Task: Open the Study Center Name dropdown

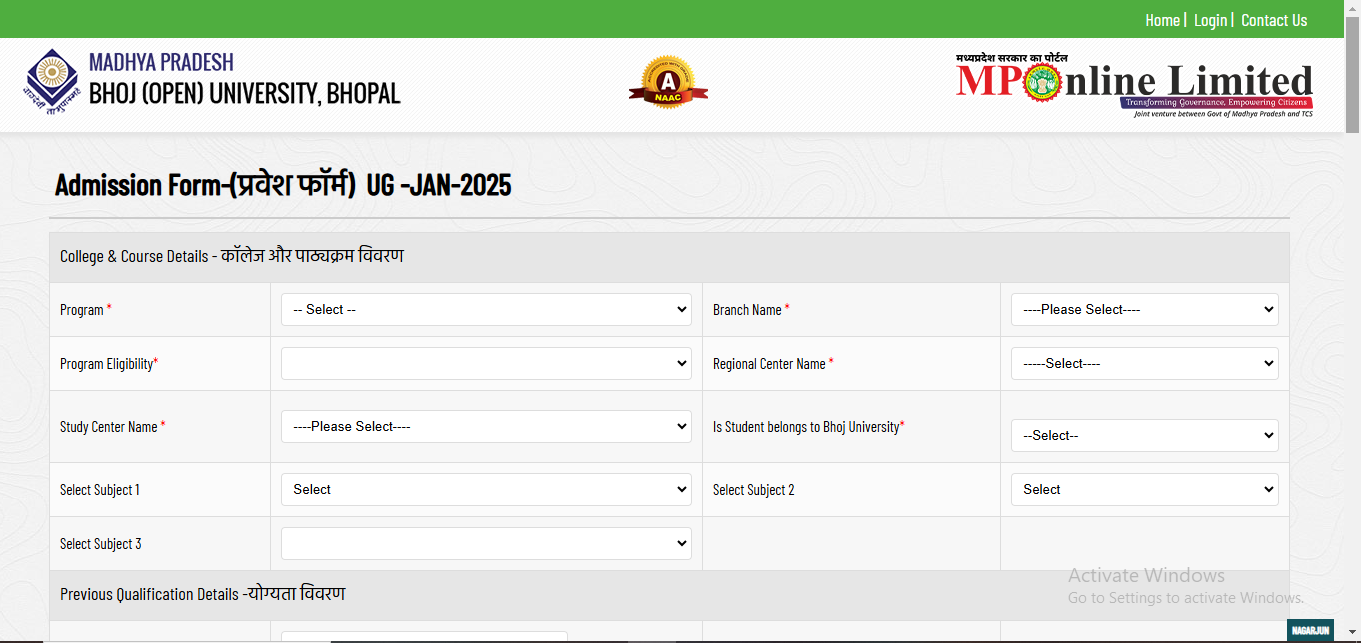Action: pos(486,426)
